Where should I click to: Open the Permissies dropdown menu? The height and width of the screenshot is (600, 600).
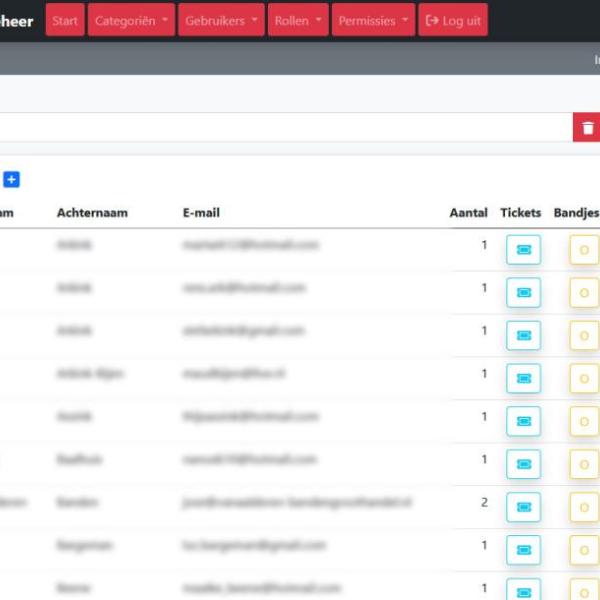pyautogui.click(x=373, y=21)
